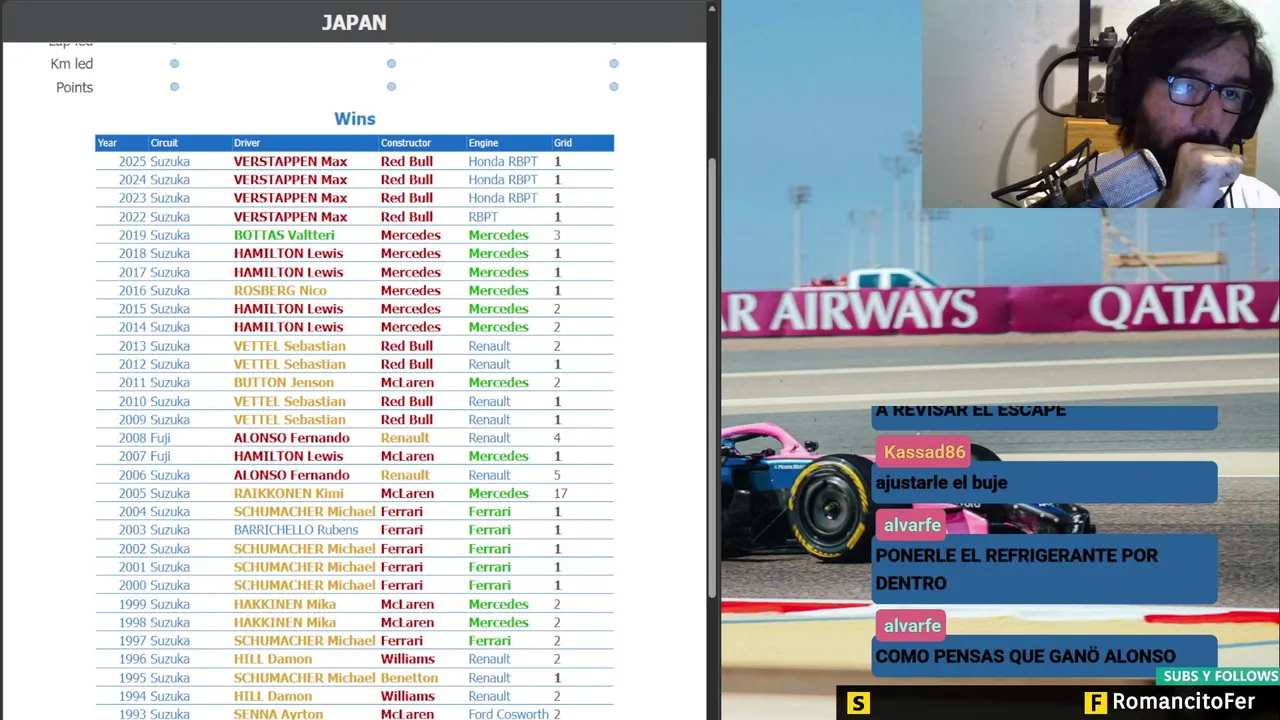
Task: Select the Year column header
Action: coord(107,143)
